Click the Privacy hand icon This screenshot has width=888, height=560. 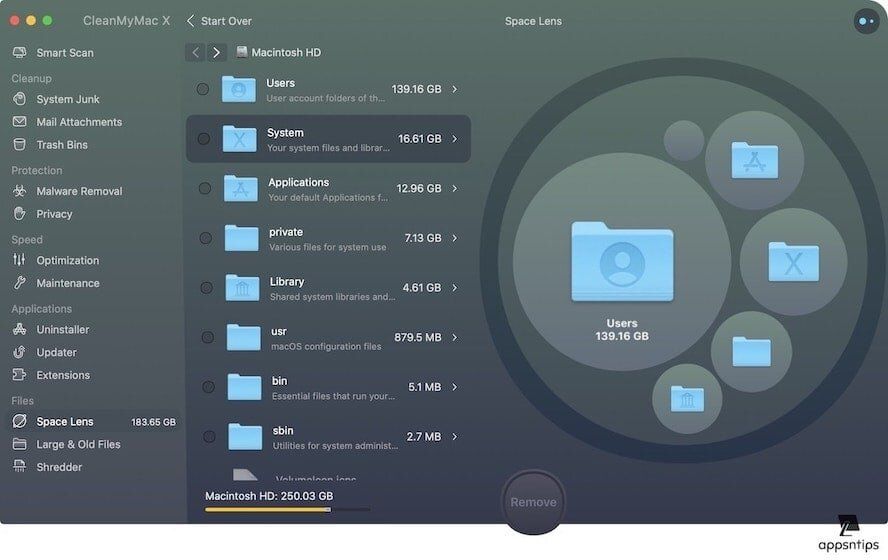click(x=19, y=213)
